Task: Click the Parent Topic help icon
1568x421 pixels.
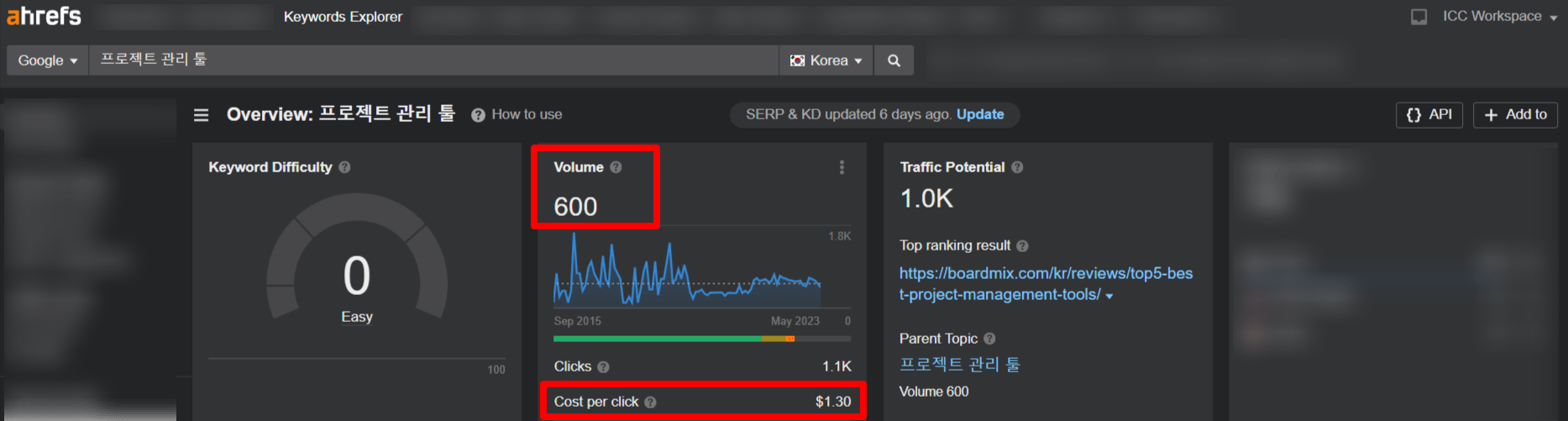Action: (989, 339)
